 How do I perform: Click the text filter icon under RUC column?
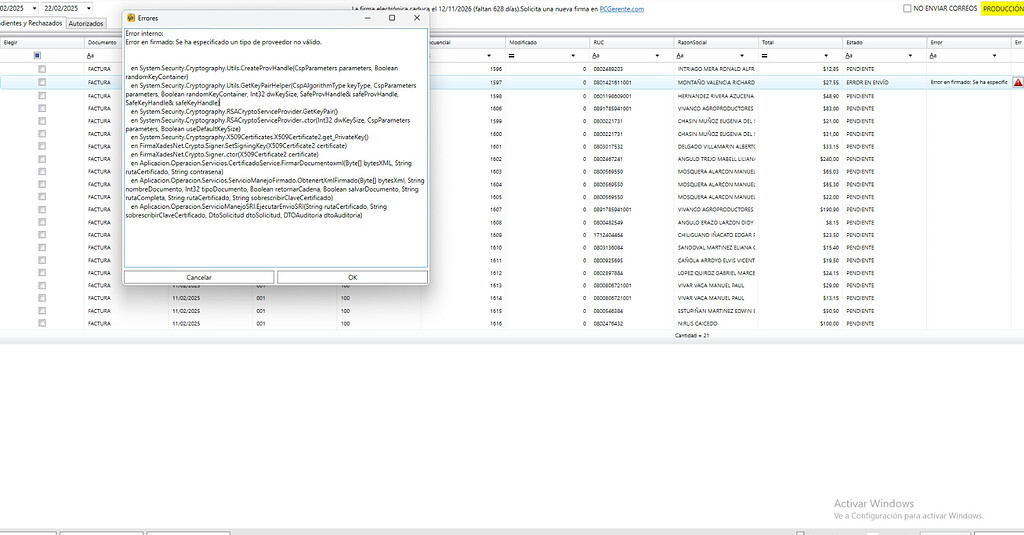pyautogui.click(x=595, y=56)
